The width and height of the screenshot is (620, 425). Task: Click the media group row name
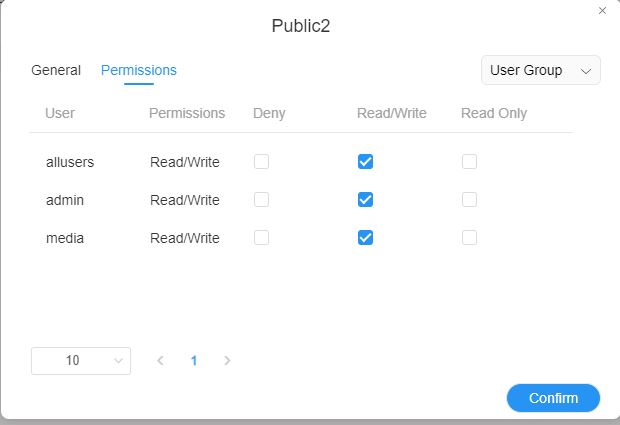(x=64, y=238)
